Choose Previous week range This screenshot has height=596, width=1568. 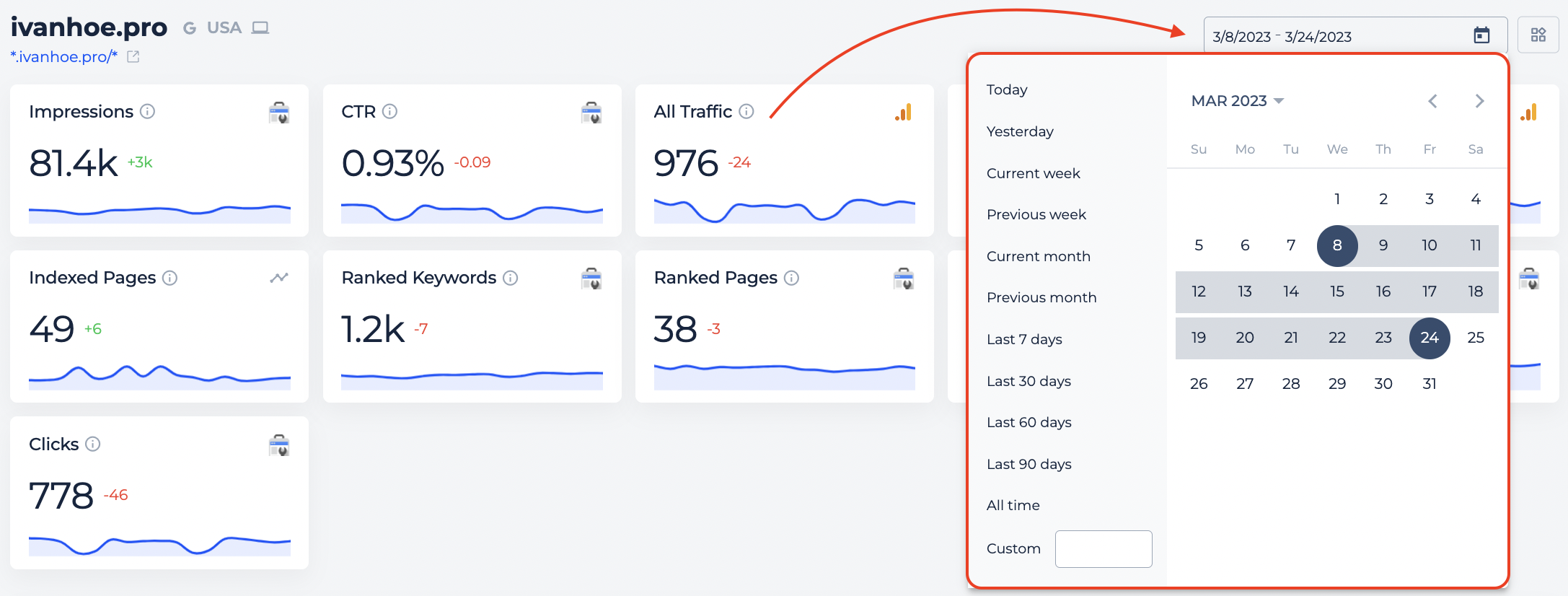click(1036, 214)
